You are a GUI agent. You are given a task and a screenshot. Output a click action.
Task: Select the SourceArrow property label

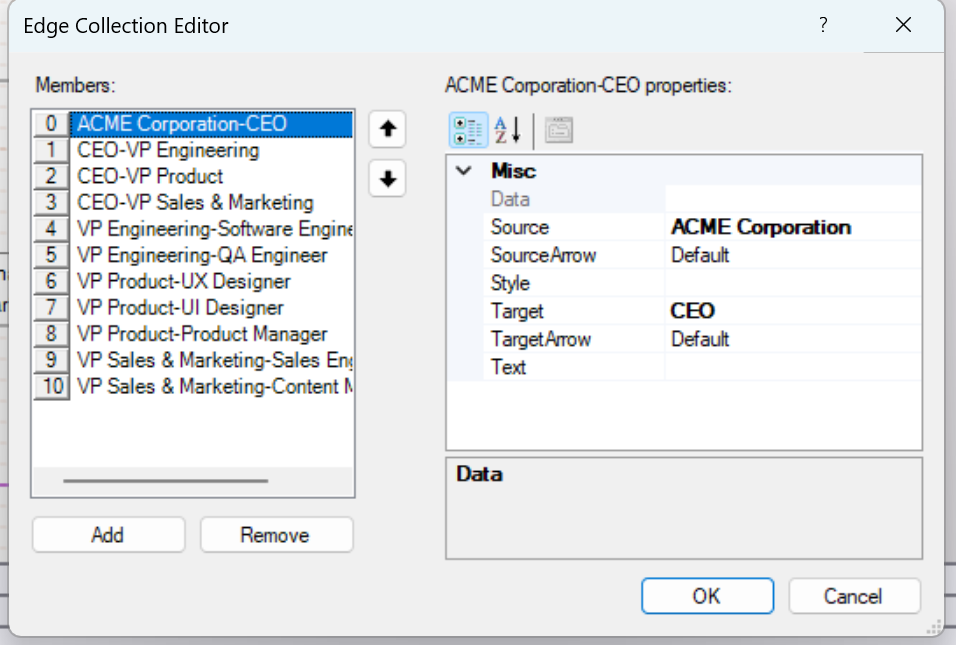(x=543, y=255)
